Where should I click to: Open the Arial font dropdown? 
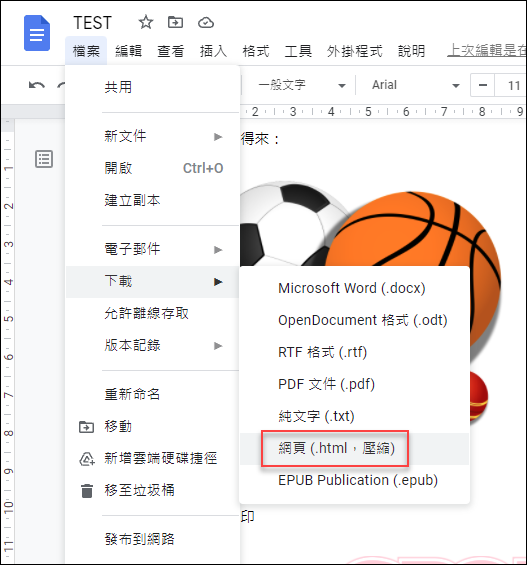pyautogui.click(x=415, y=85)
